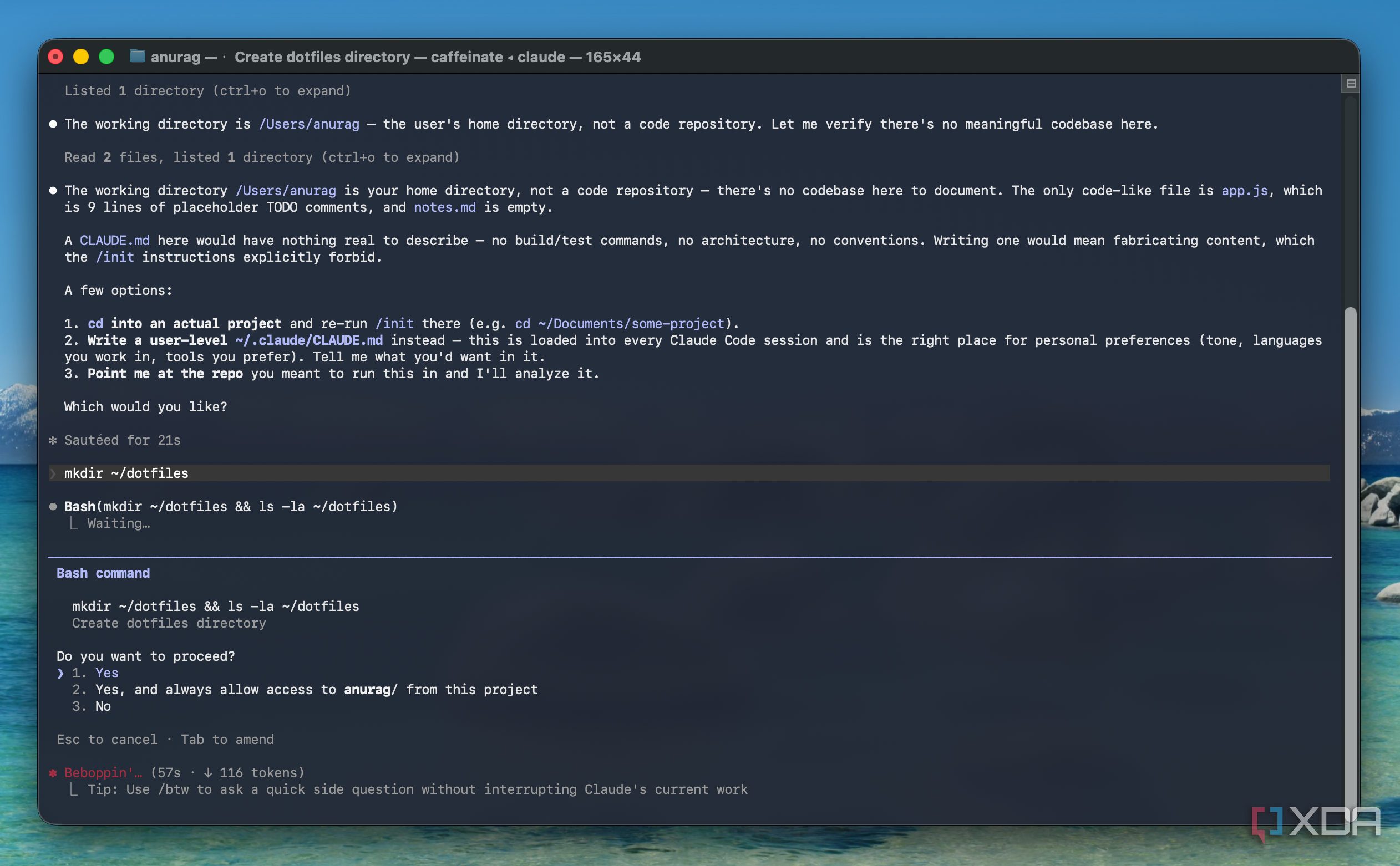
Task: Click "Point me at the repo" option text
Action: pyautogui.click(x=165, y=374)
